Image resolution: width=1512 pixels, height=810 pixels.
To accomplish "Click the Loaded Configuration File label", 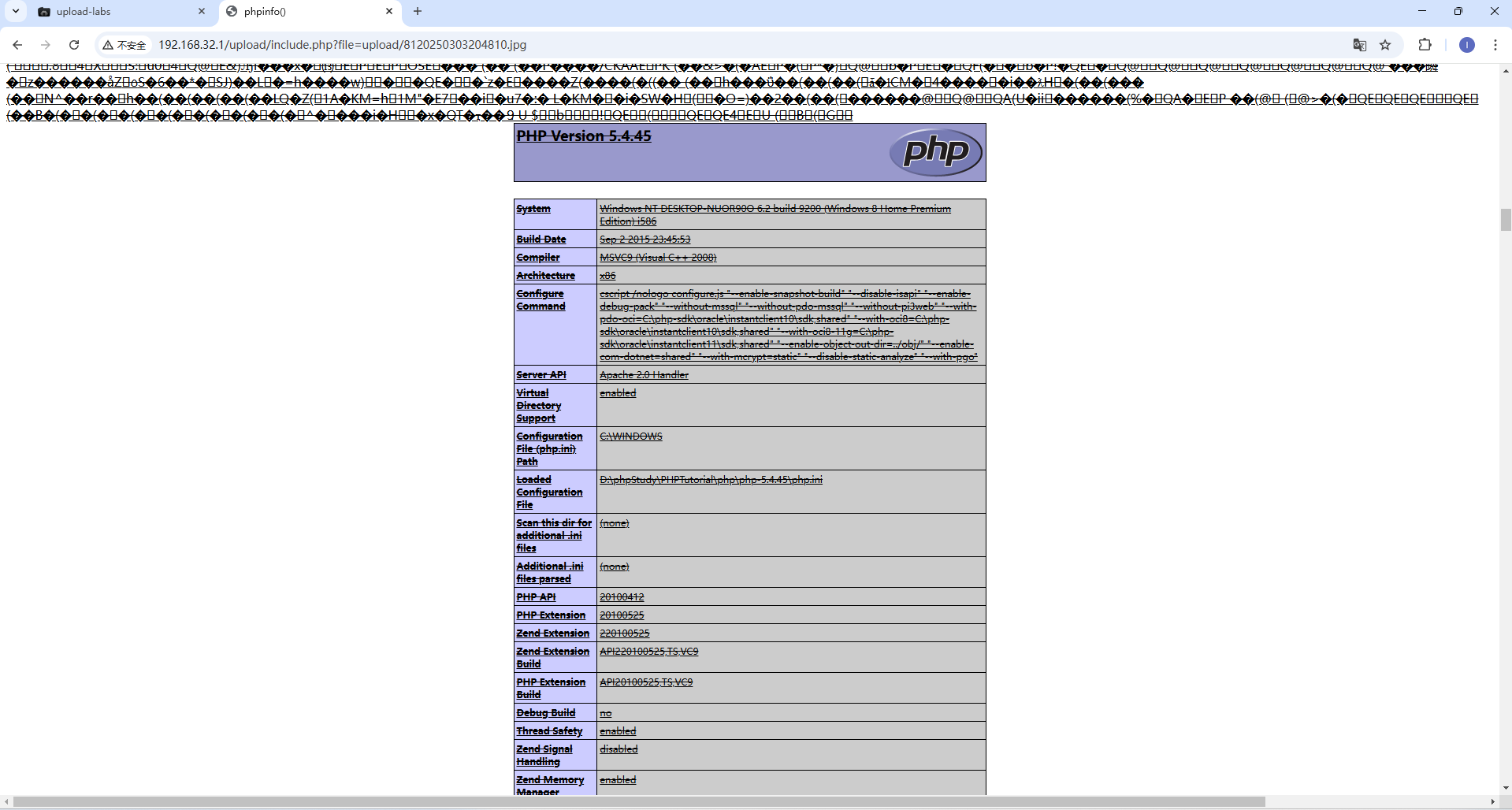I will (549, 492).
